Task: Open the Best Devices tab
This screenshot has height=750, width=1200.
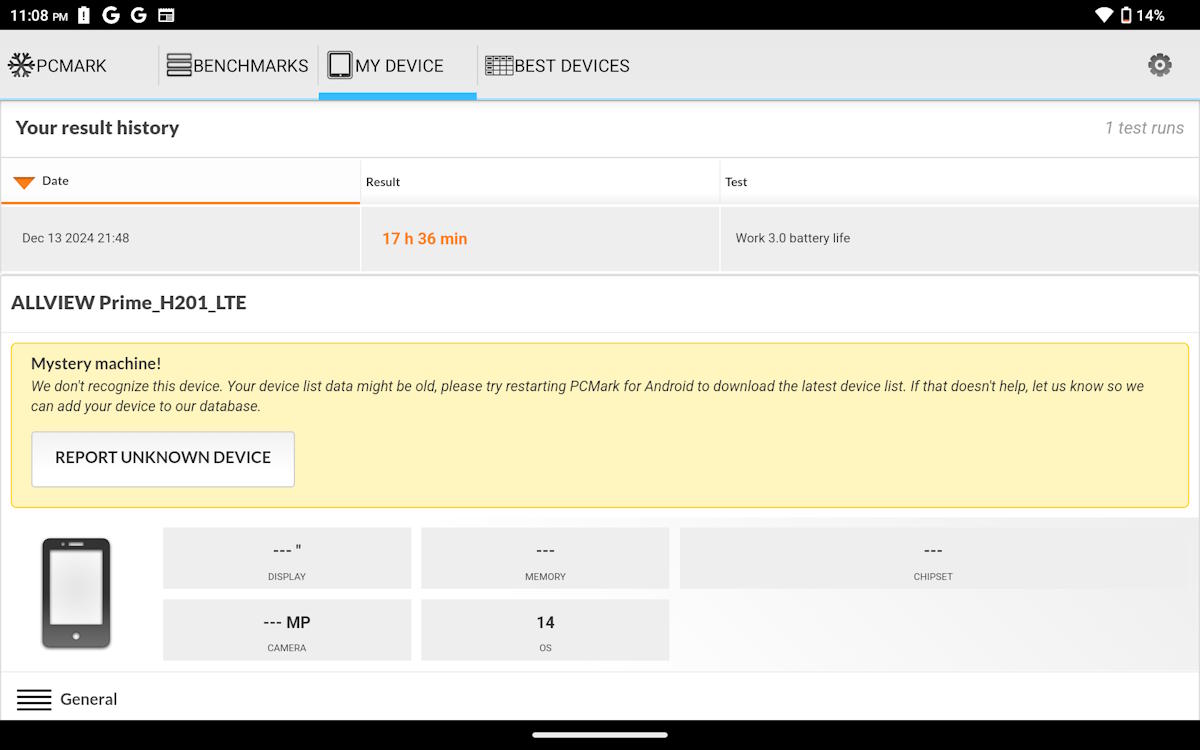Action: (557, 65)
